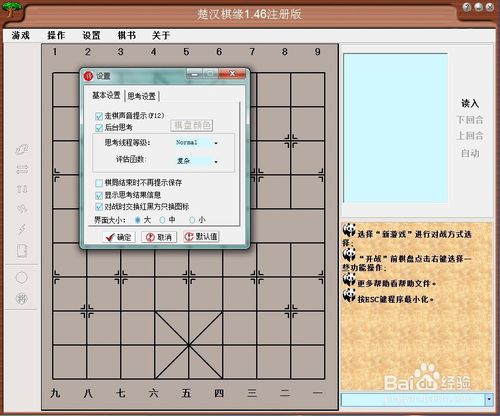Toggle 对战时交换红黑方只换图标 checkbox
The width and height of the screenshot is (500, 416).
[x=99, y=207]
